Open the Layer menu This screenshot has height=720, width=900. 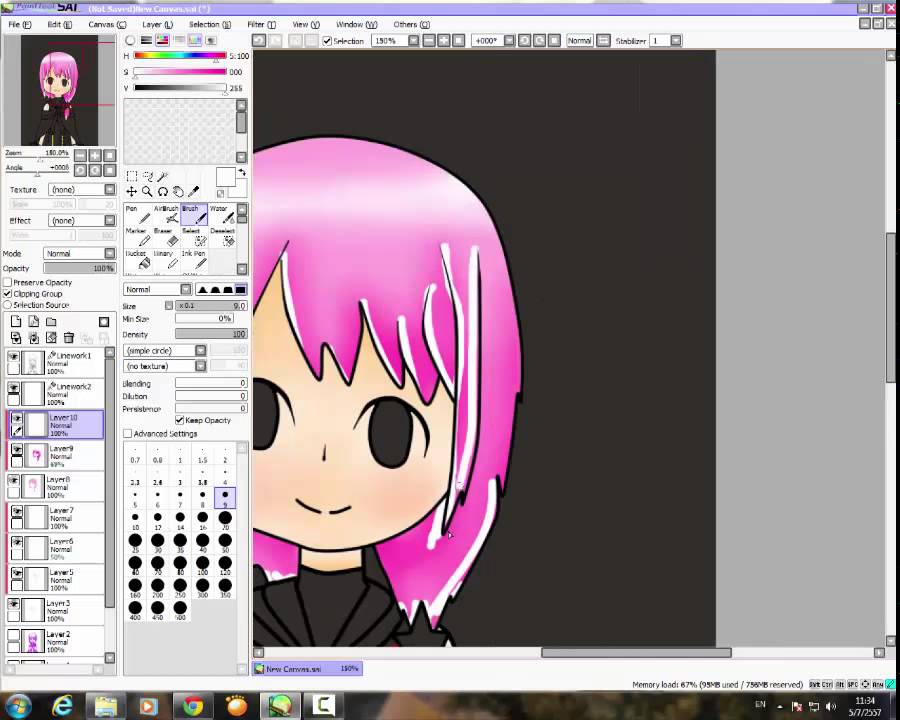[x=157, y=25]
